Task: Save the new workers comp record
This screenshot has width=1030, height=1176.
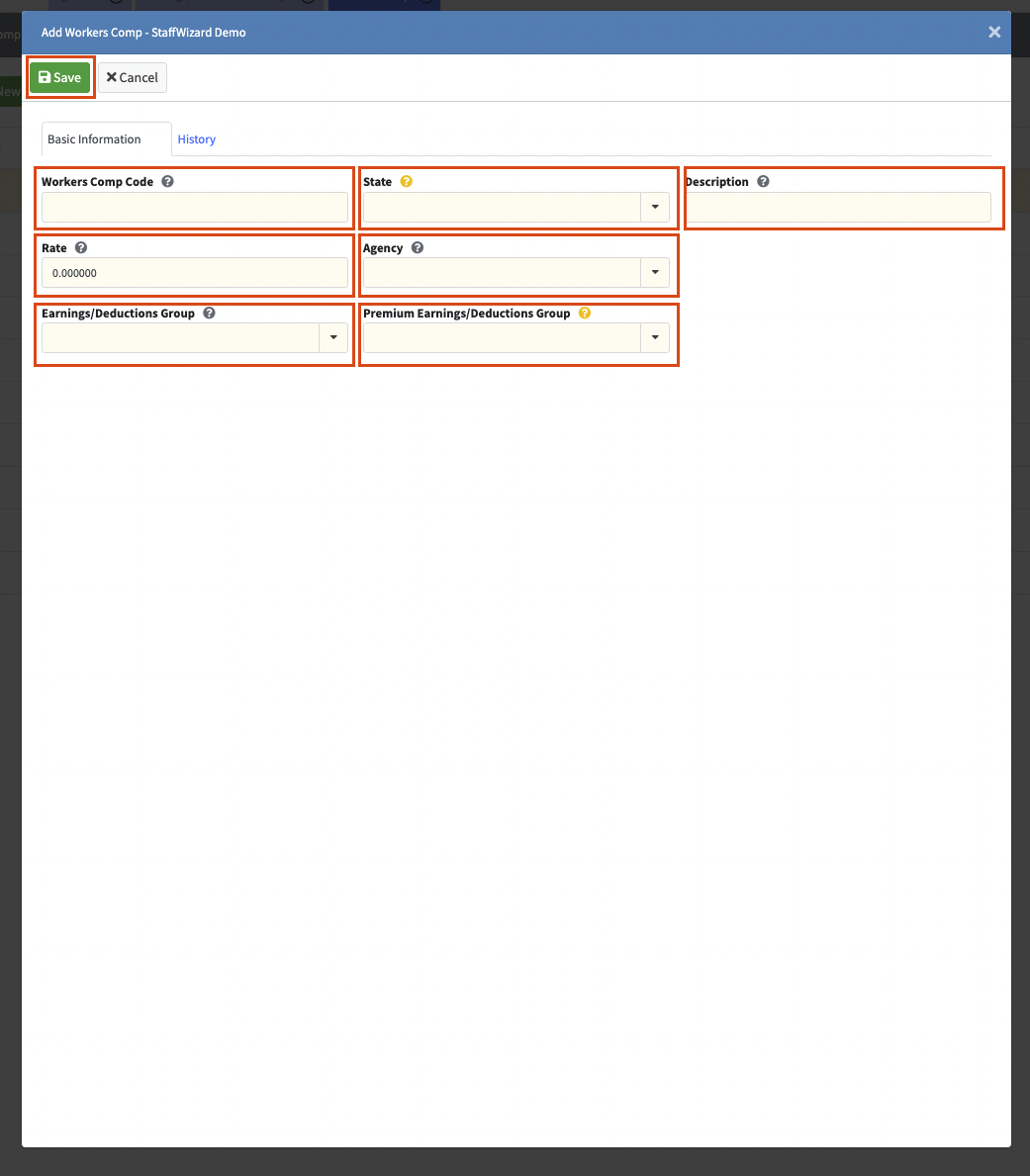Action: point(60,78)
